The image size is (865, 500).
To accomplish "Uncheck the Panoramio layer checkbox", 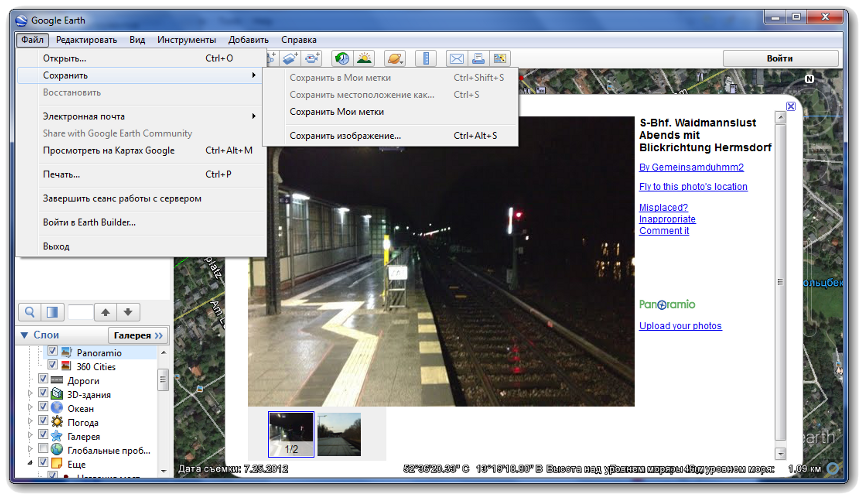I will point(54,352).
